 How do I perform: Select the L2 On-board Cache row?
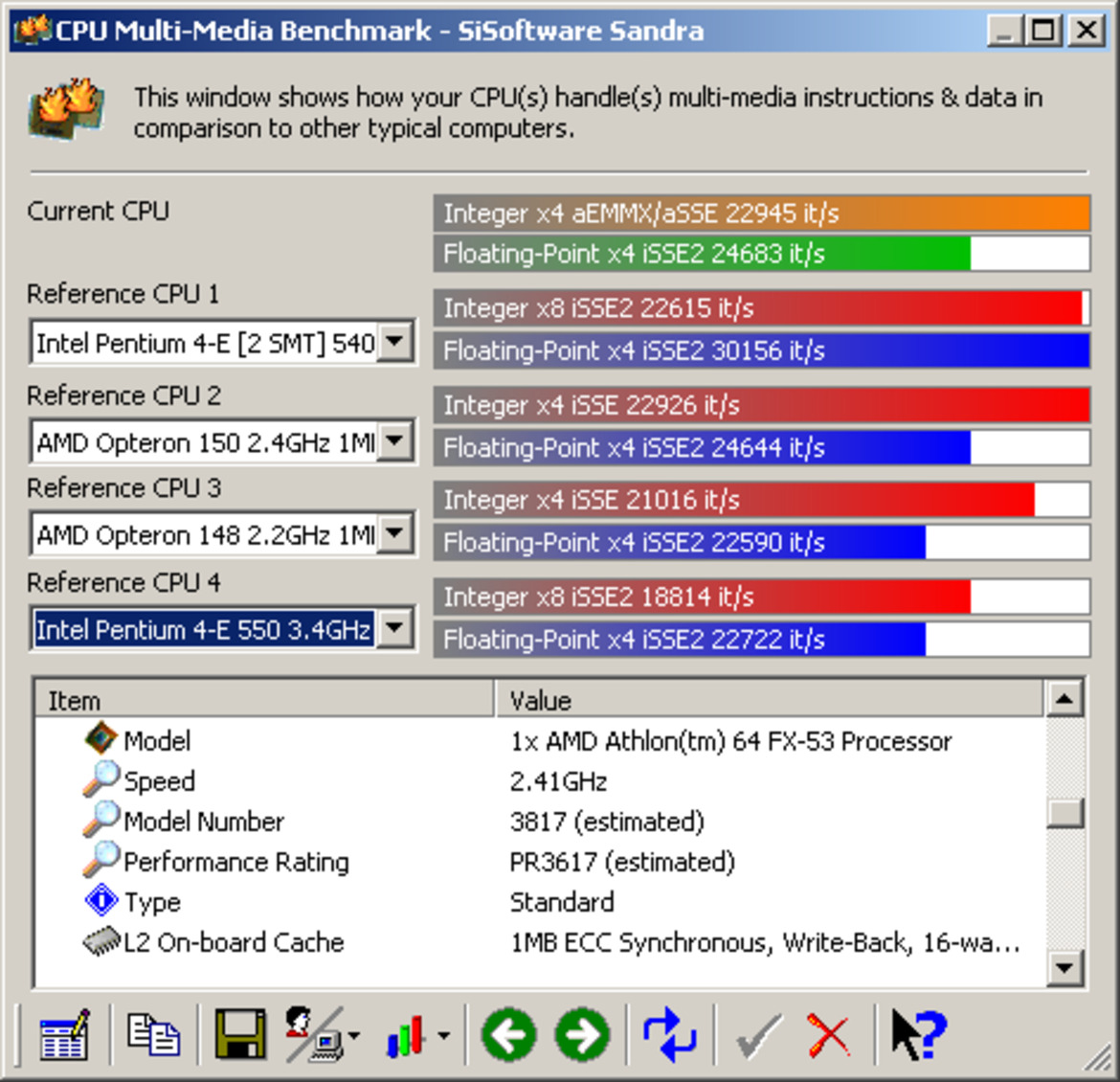540,942
